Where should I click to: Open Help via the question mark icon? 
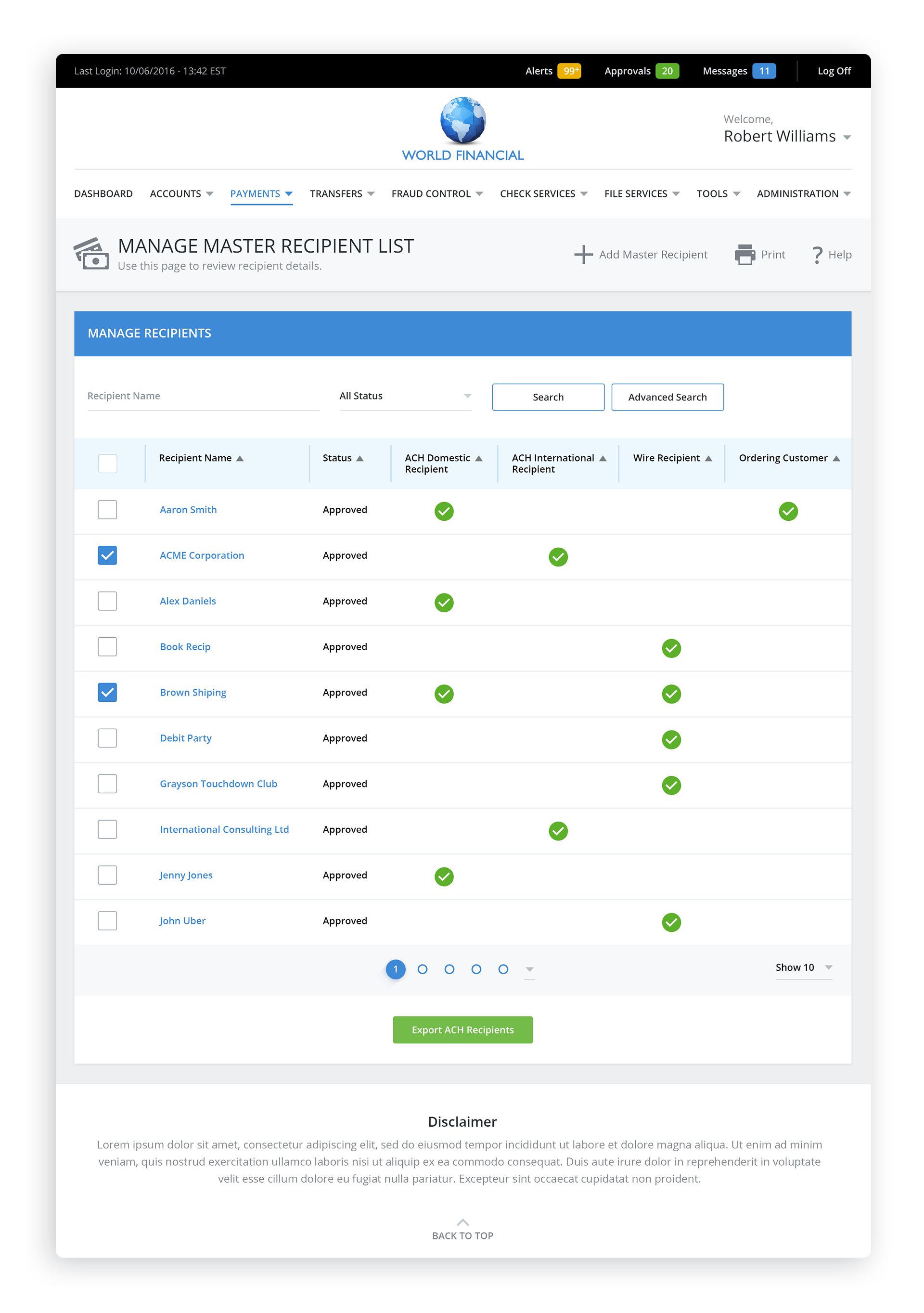pos(817,255)
